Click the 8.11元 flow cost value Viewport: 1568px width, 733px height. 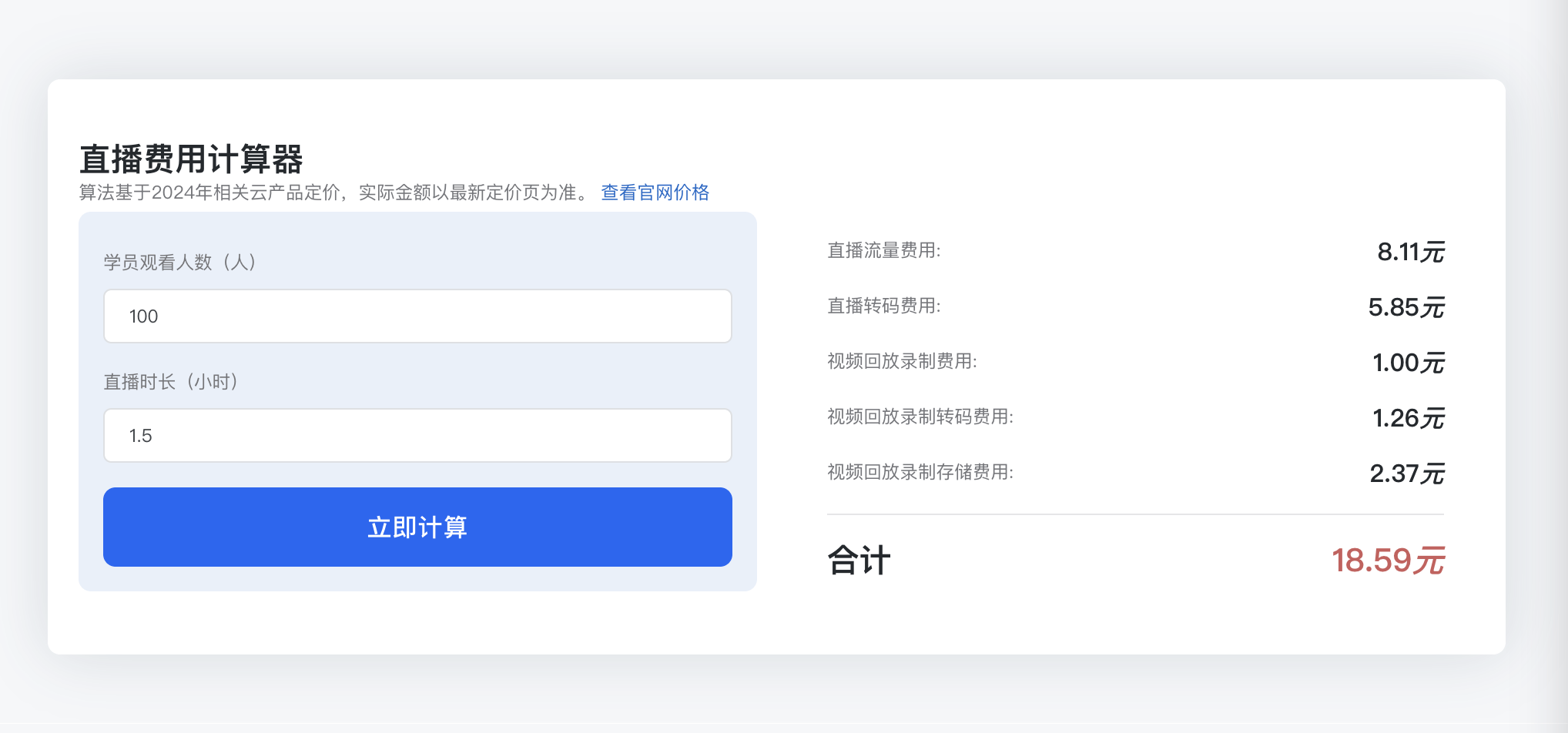tap(1410, 252)
